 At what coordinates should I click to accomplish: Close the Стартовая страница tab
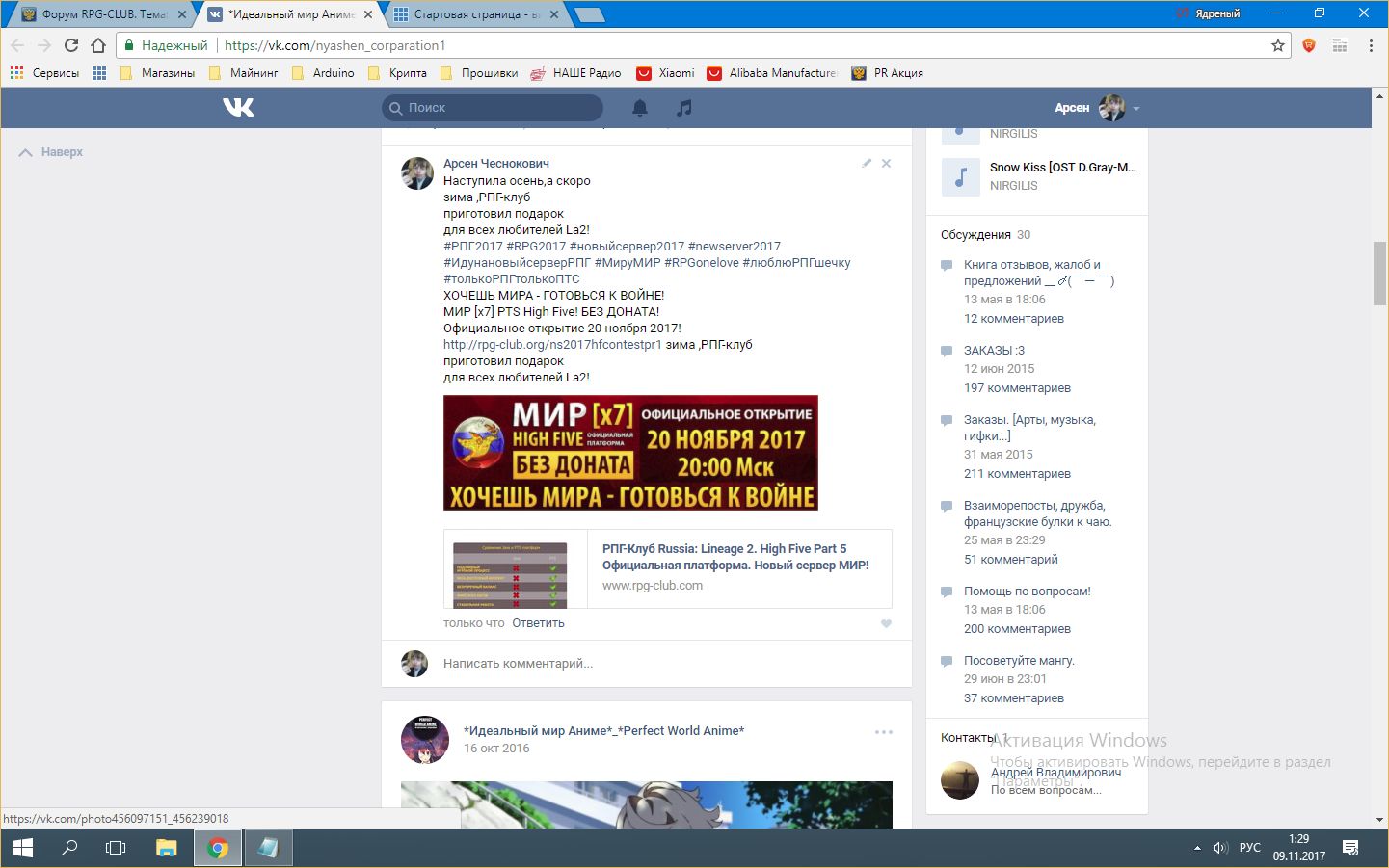pos(555,14)
